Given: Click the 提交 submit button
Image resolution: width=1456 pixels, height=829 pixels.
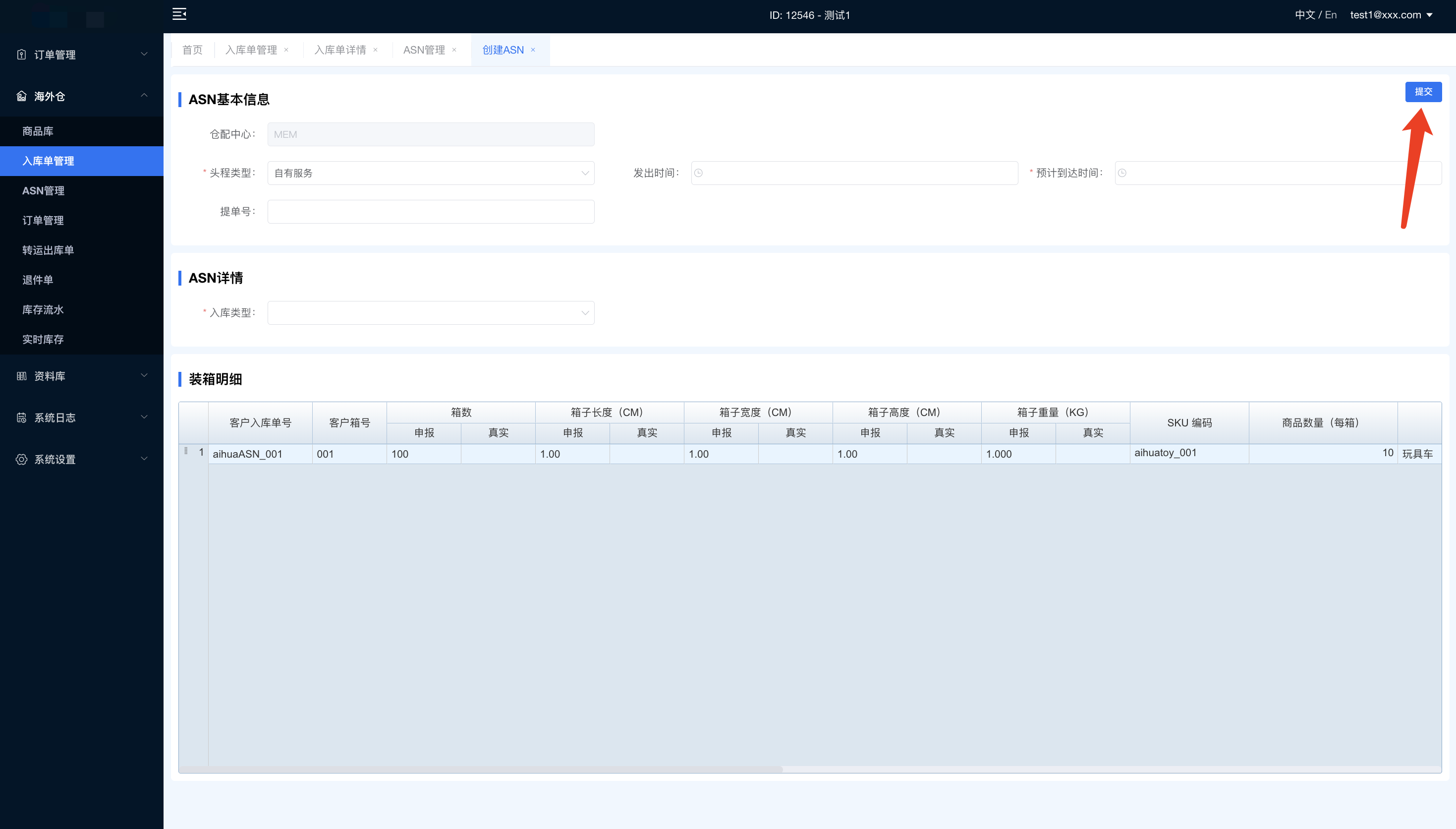Looking at the screenshot, I should pyautogui.click(x=1423, y=92).
